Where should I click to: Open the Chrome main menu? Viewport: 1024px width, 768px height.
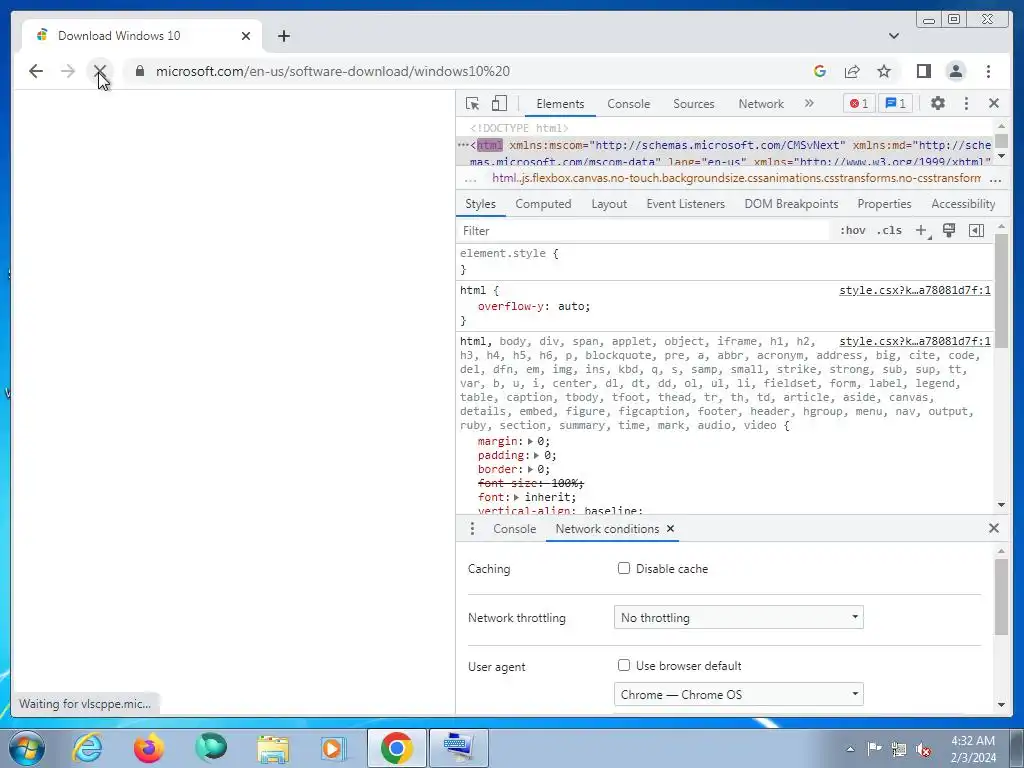989,71
